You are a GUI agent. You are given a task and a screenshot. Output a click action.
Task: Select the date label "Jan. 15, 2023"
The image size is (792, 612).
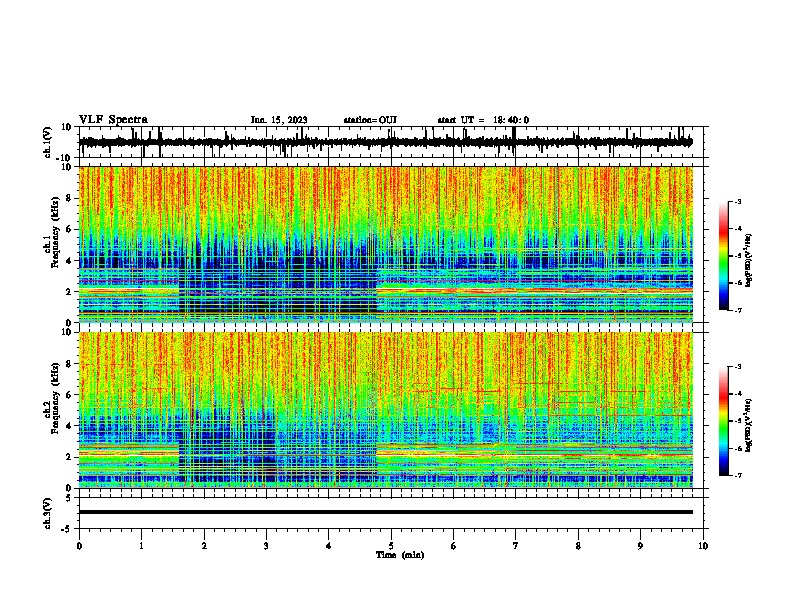click(279, 120)
